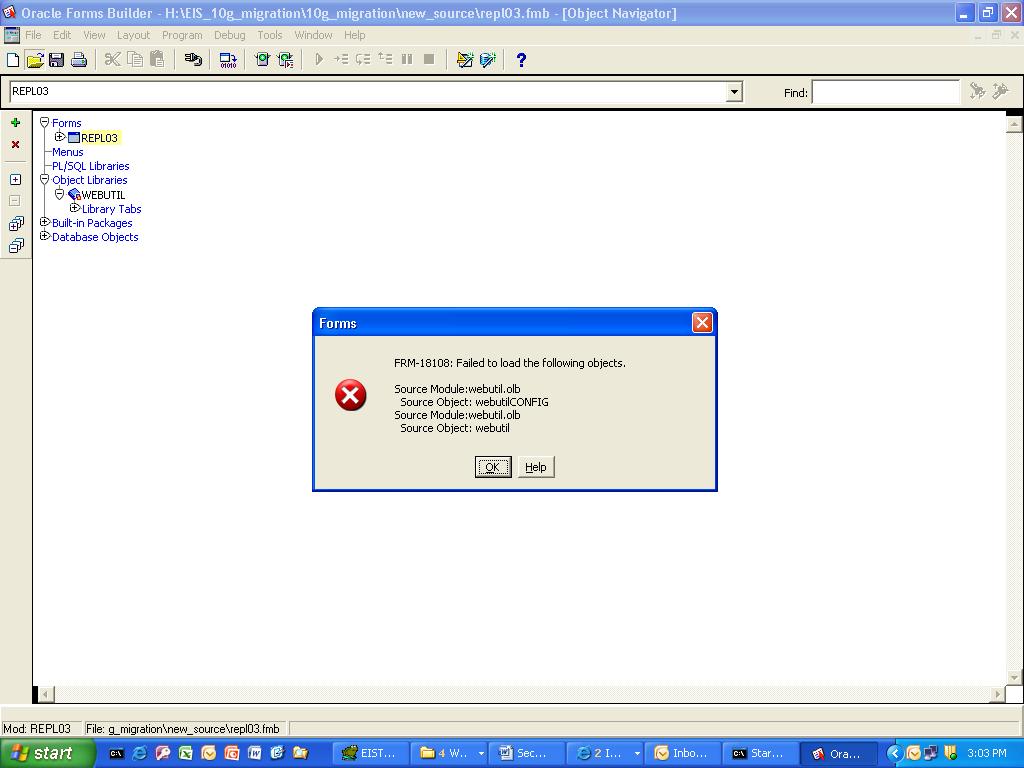Open the Tools menu
Screen dimensions: 1024x768
pyautogui.click(x=270, y=35)
